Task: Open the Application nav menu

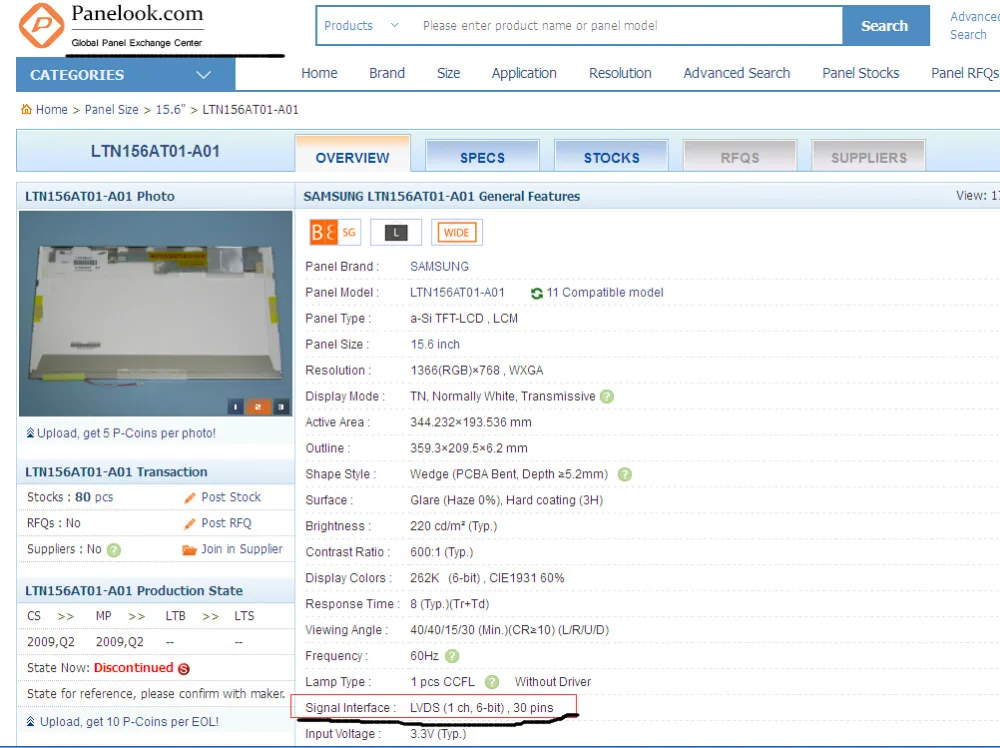Action: [524, 73]
